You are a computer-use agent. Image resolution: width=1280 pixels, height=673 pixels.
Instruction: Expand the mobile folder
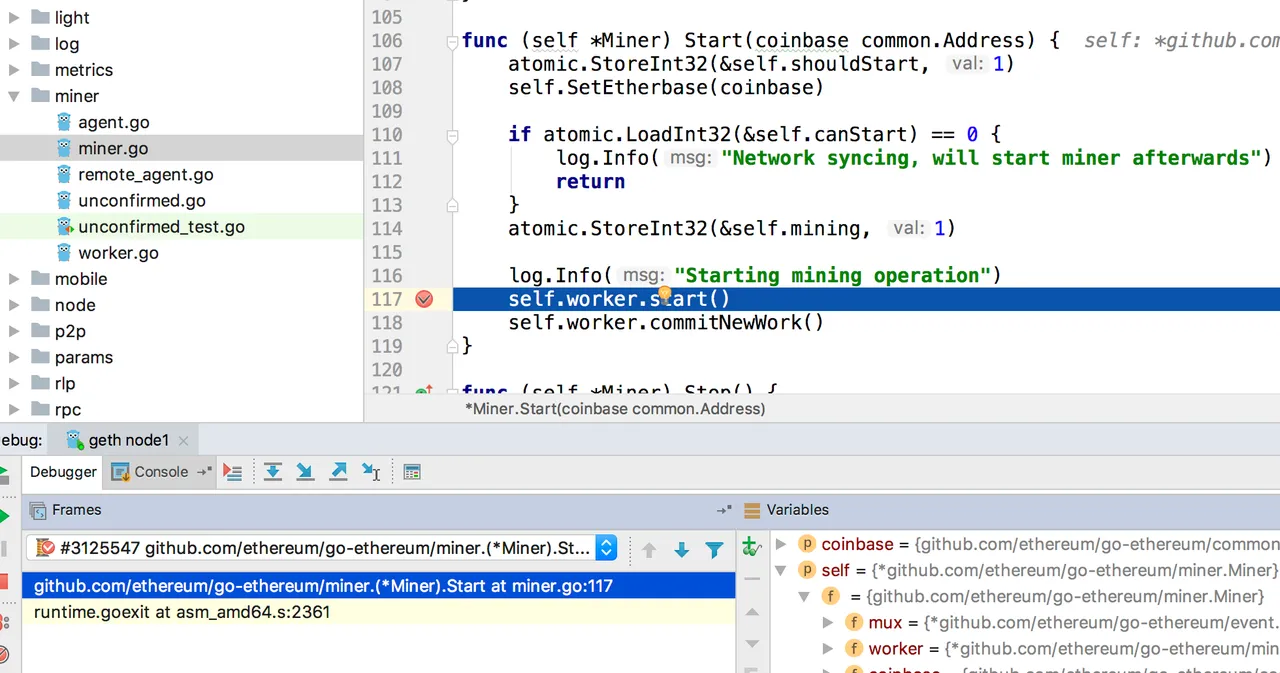click(x=14, y=279)
